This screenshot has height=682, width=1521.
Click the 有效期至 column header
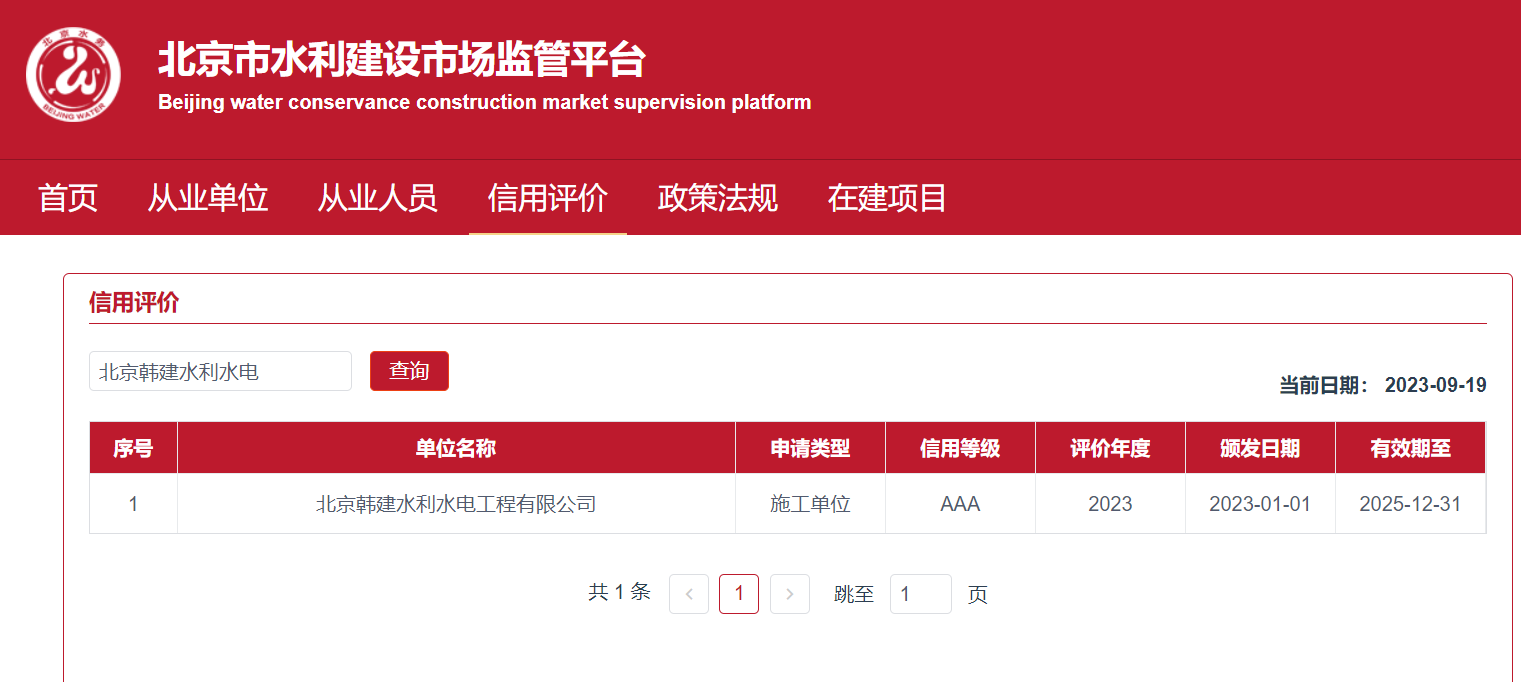click(x=1410, y=448)
